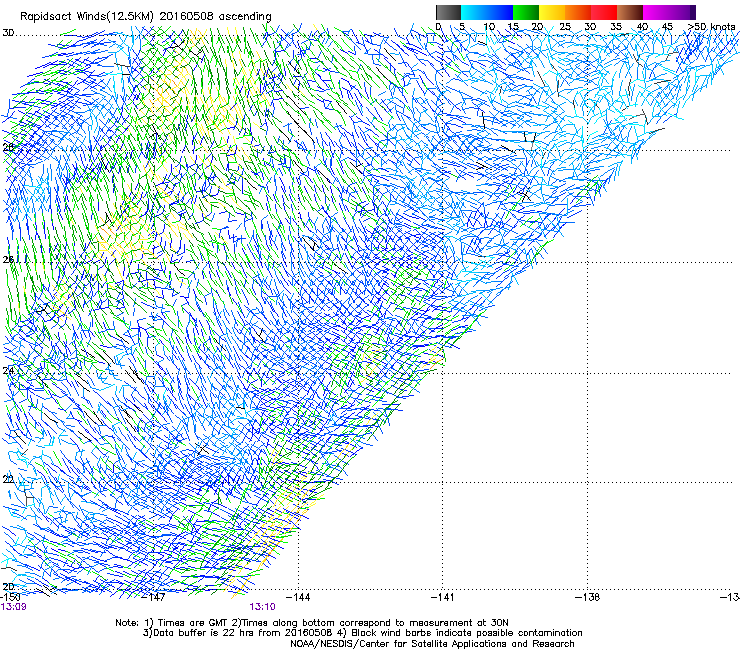
Task: Click the '>50 knots' legend label
Action: pos(711,26)
